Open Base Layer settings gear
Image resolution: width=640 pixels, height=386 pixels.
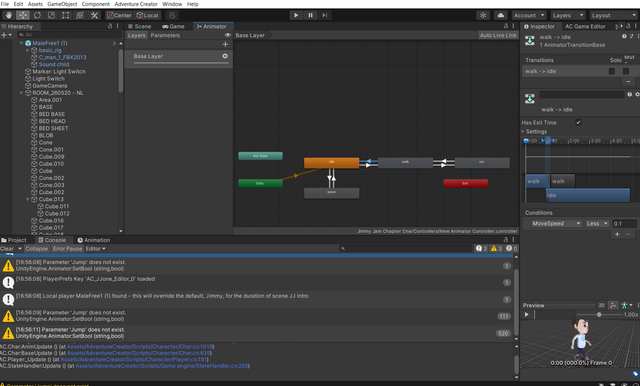[x=225, y=56]
